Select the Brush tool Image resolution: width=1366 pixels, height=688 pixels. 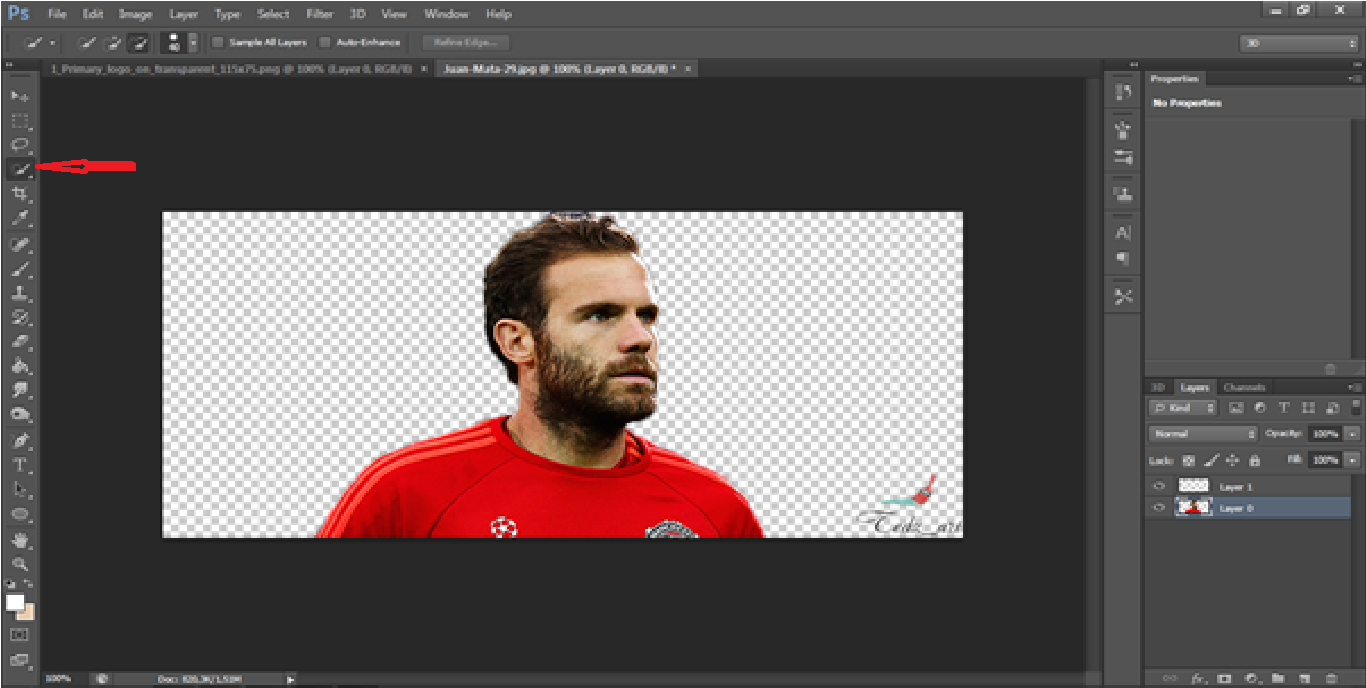click(19, 269)
